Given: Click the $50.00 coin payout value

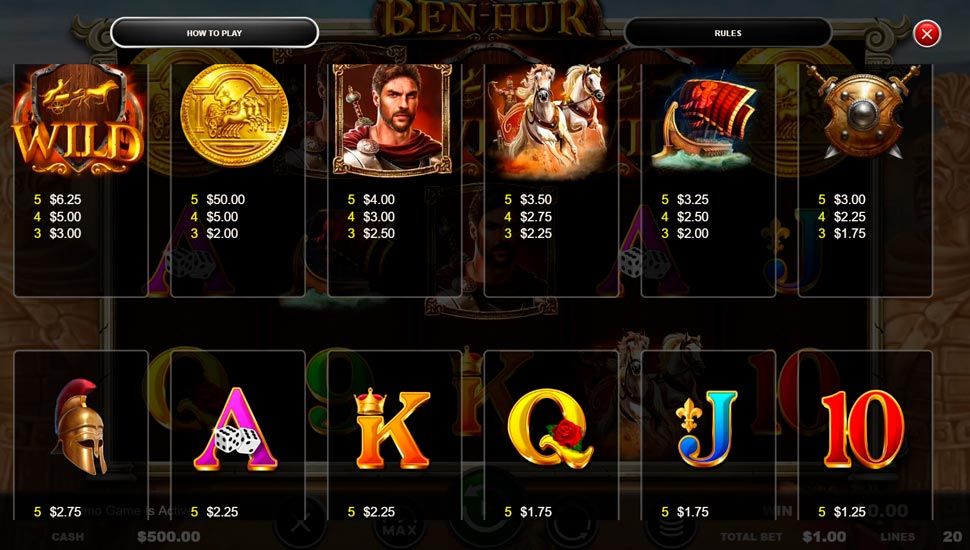Looking at the screenshot, I should (x=226, y=199).
